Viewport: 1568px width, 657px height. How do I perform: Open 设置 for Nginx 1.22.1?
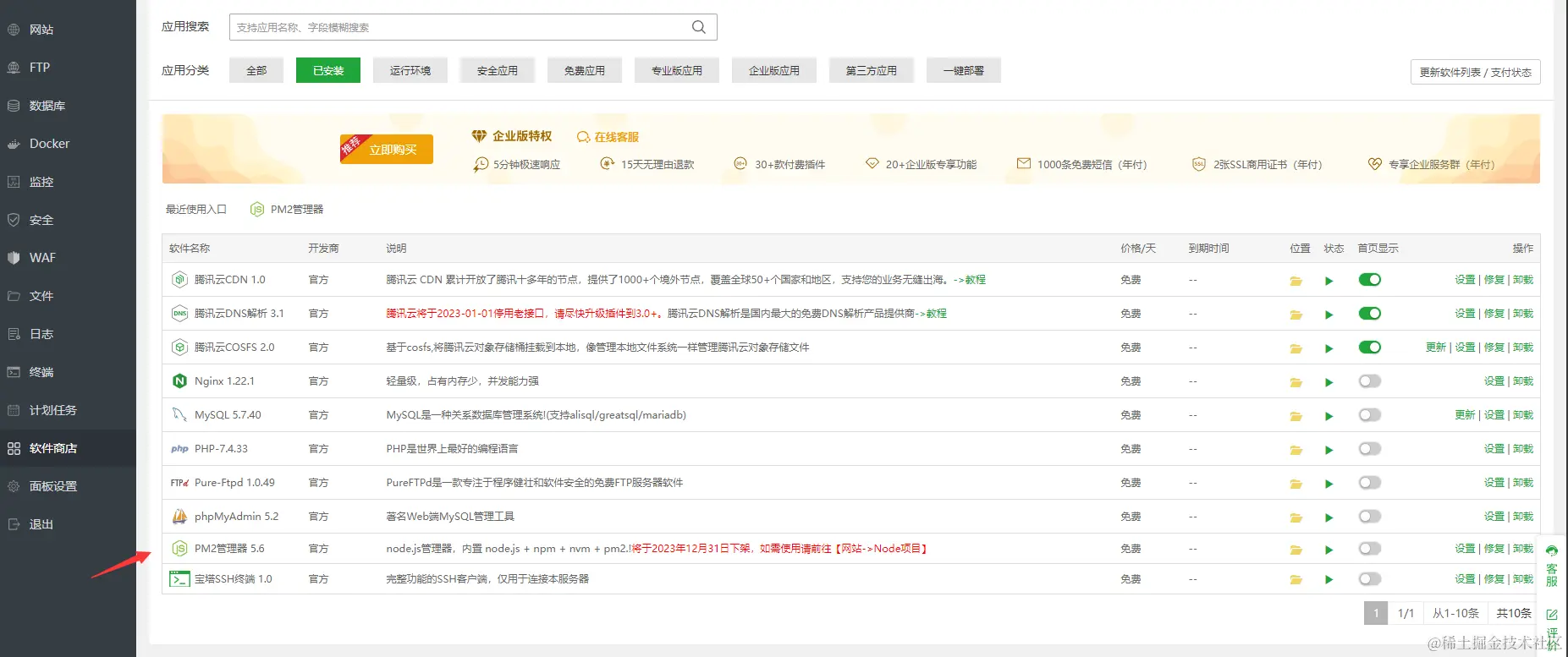click(x=1494, y=381)
